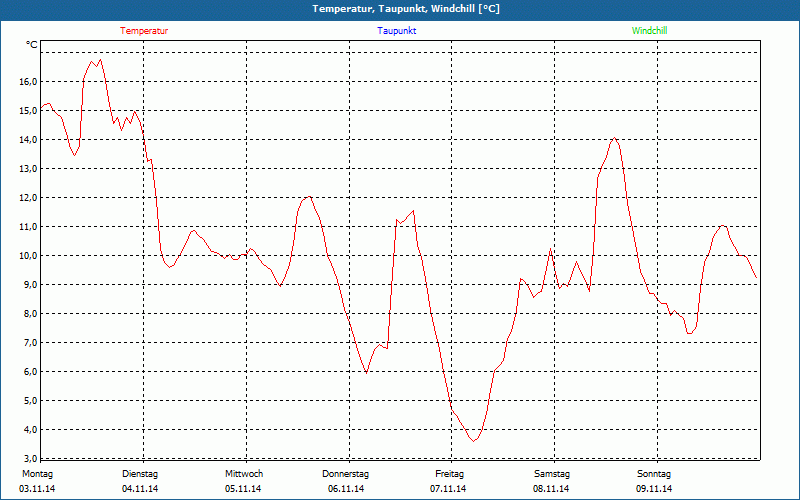This screenshot has width=800, height=500.
Task: Click the 4,0 y-axis value
Action: 32,430
